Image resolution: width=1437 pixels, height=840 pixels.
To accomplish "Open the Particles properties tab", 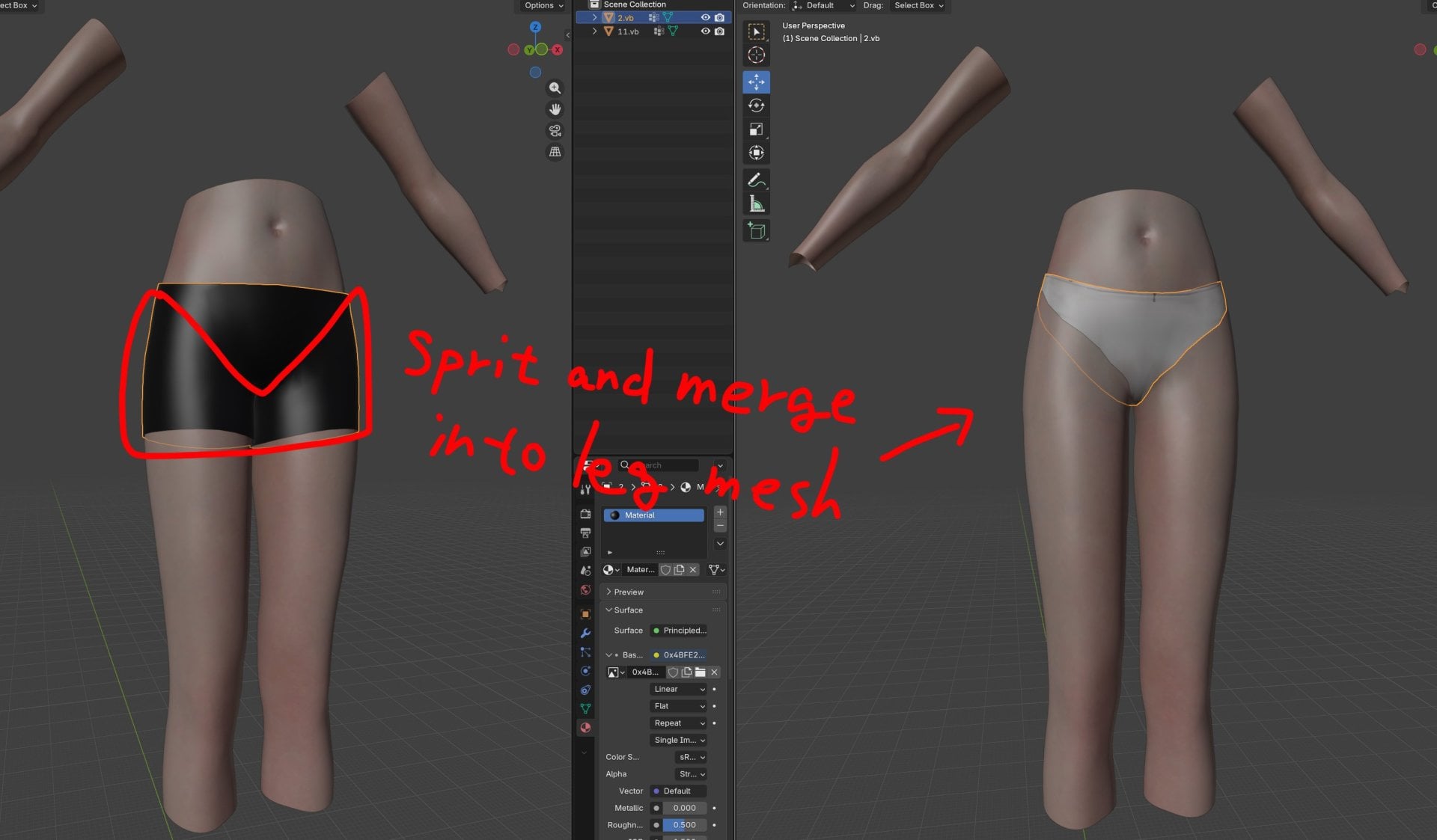I will click(585, 652).
